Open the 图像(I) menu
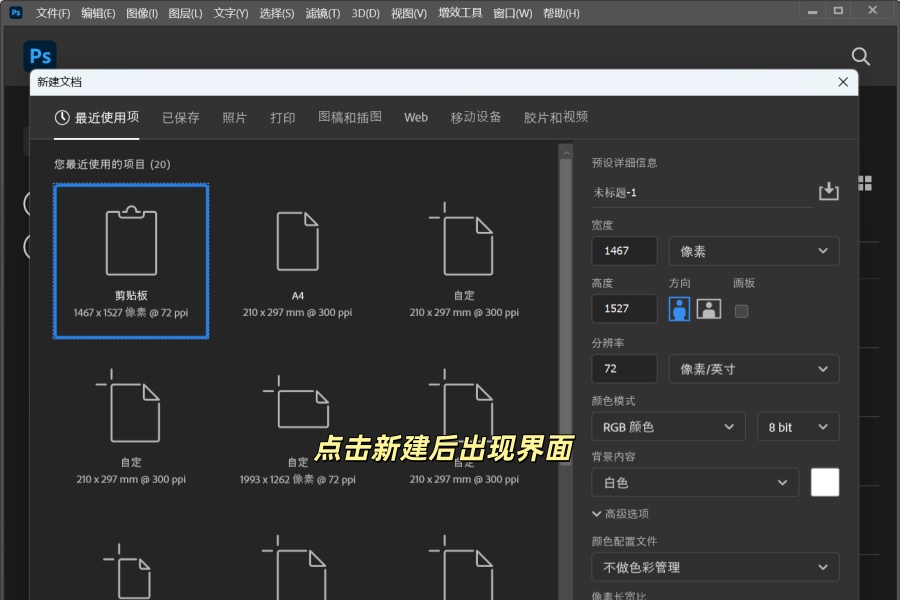Image resolution: width=900 pixels, height=600 pixels. (x=142, y=13)
